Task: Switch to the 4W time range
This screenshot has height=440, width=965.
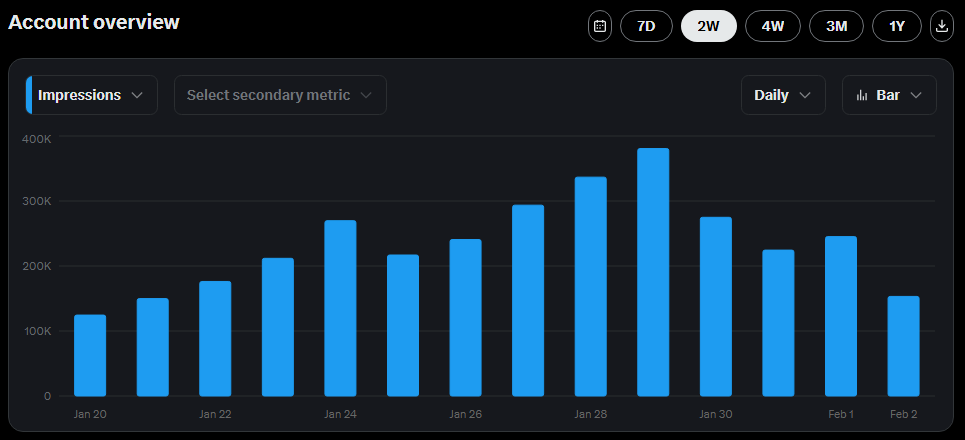Action: pos(772,26)
